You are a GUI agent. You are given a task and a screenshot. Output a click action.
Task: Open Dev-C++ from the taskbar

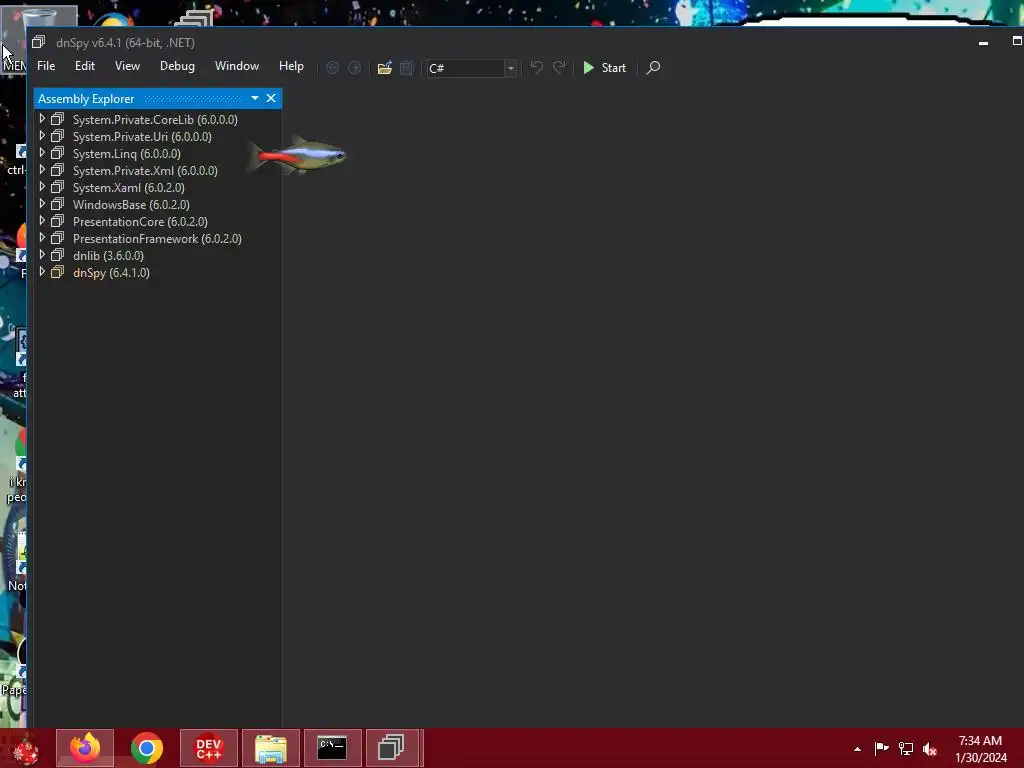click(x=208, y=748)
